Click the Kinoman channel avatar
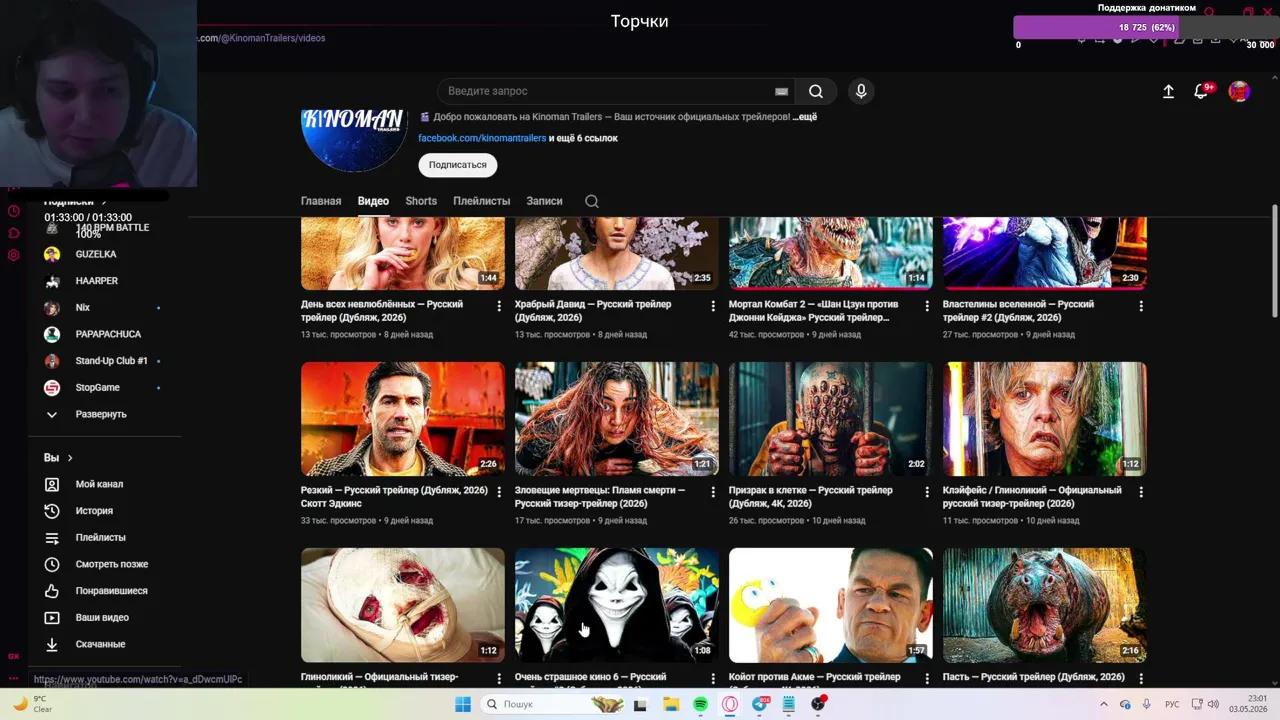Viewport: 1280px width, 720px height. pos(353,141)
